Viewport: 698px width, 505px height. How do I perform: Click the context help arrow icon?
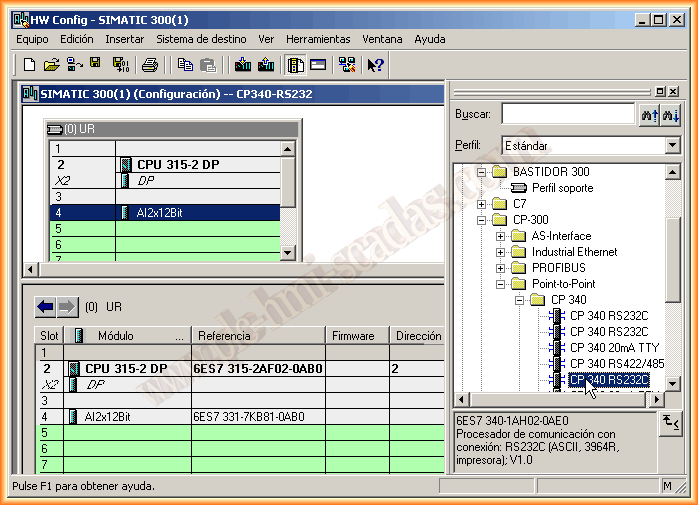(x=375, y=65)
